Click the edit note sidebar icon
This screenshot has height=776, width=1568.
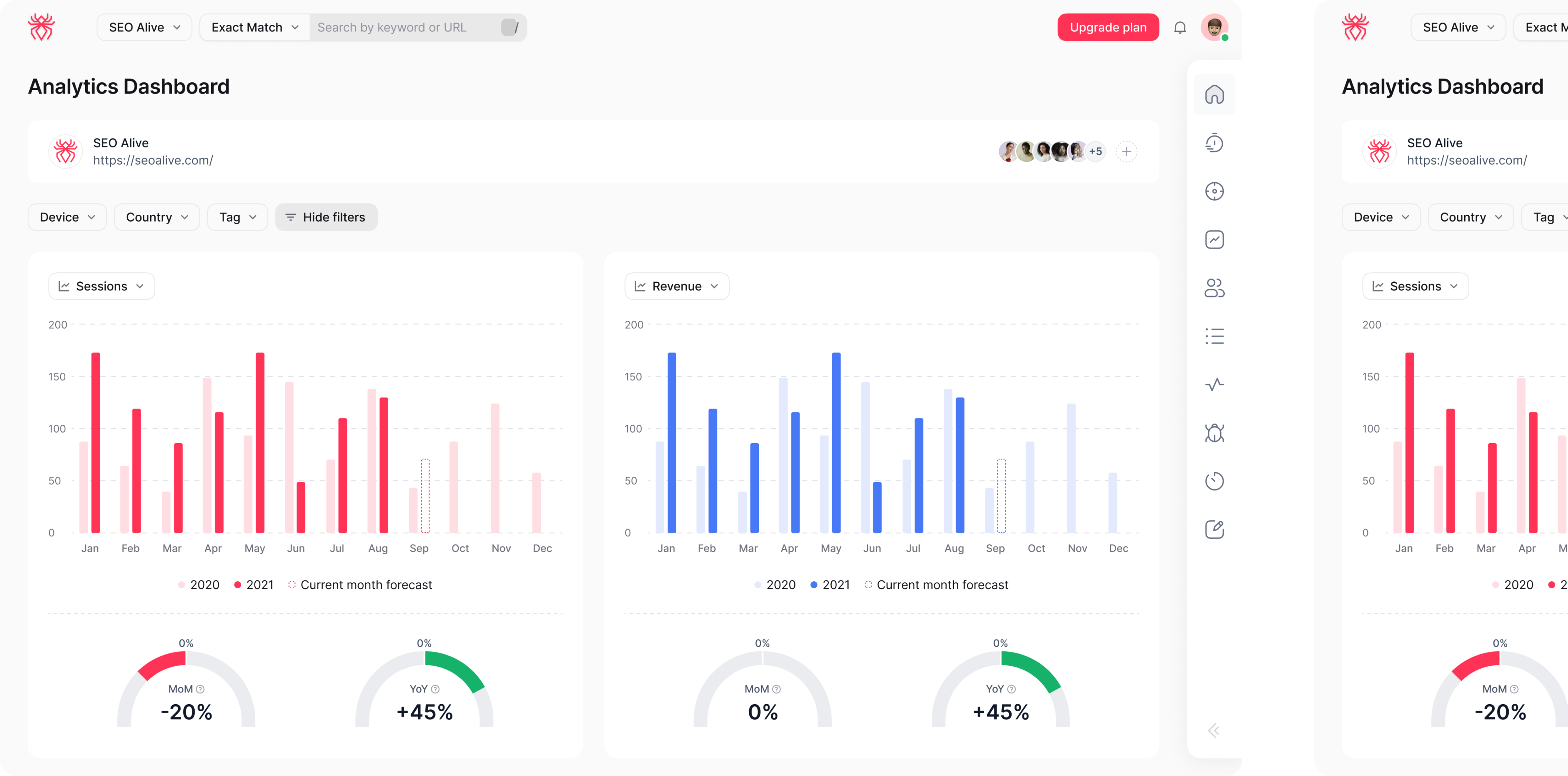(1214, 529)
